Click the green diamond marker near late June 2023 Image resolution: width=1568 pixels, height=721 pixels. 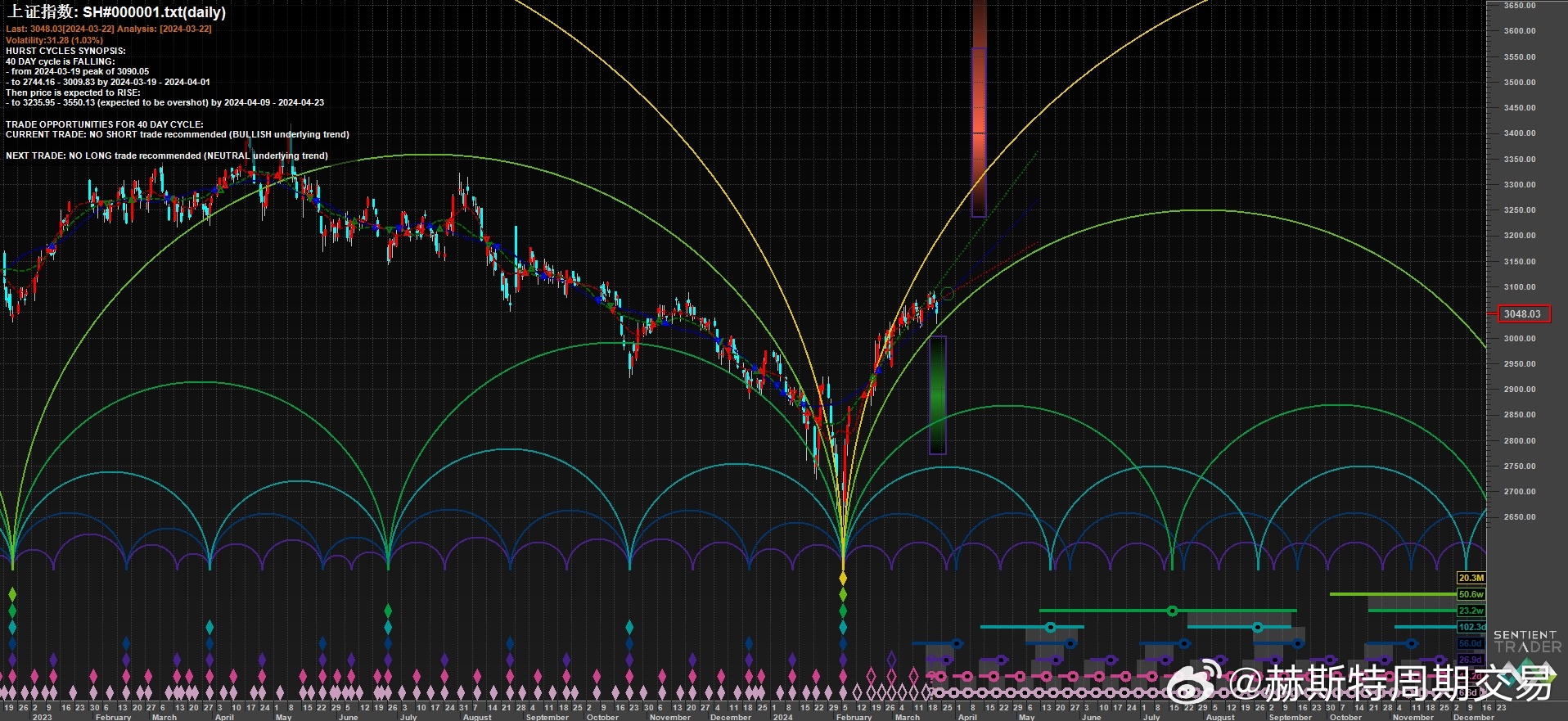tap(388, 611)
